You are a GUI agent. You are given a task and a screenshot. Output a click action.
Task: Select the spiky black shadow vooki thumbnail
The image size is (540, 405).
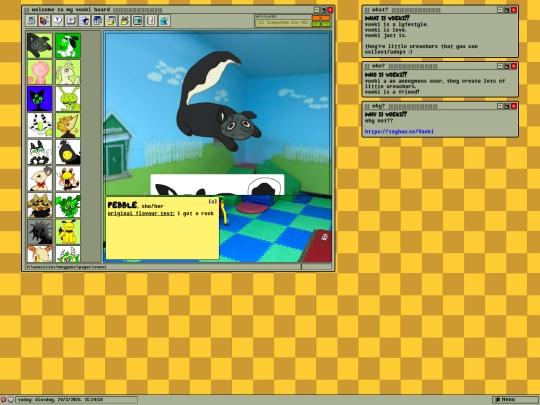point(40,232)
